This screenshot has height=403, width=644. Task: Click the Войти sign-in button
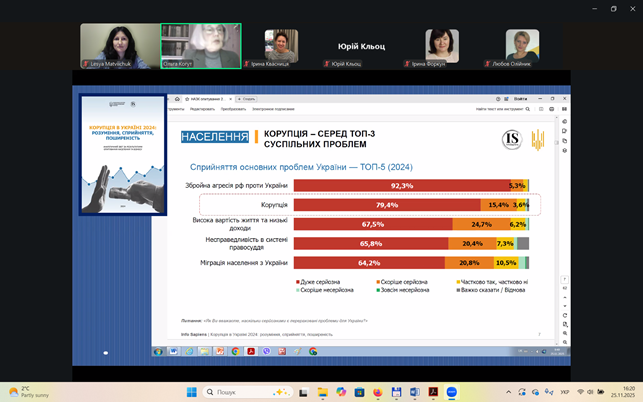(x=520, y=99)
